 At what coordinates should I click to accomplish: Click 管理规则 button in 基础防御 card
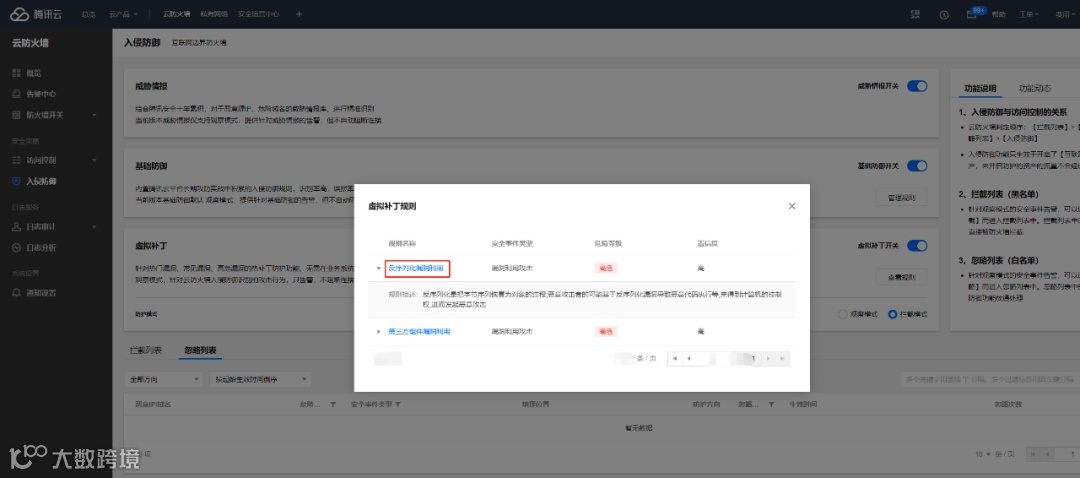[x=902, y=198]
